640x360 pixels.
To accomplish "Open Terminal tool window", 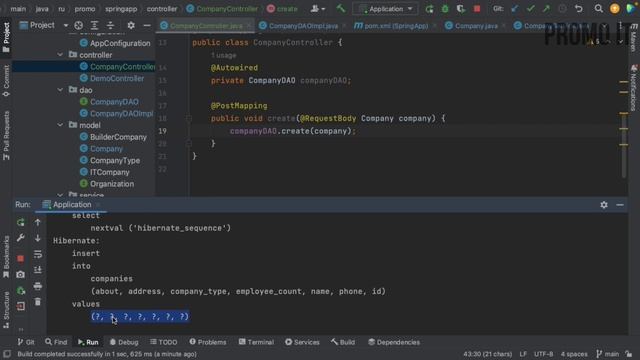I will pos(256,342).
